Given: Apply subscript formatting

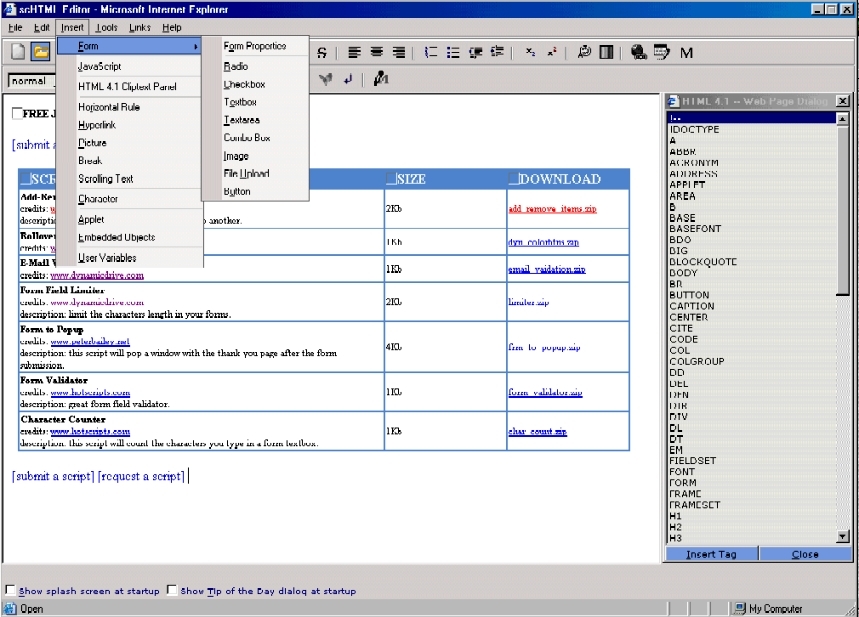Looking at the screenshot, I should coord(530,53).
